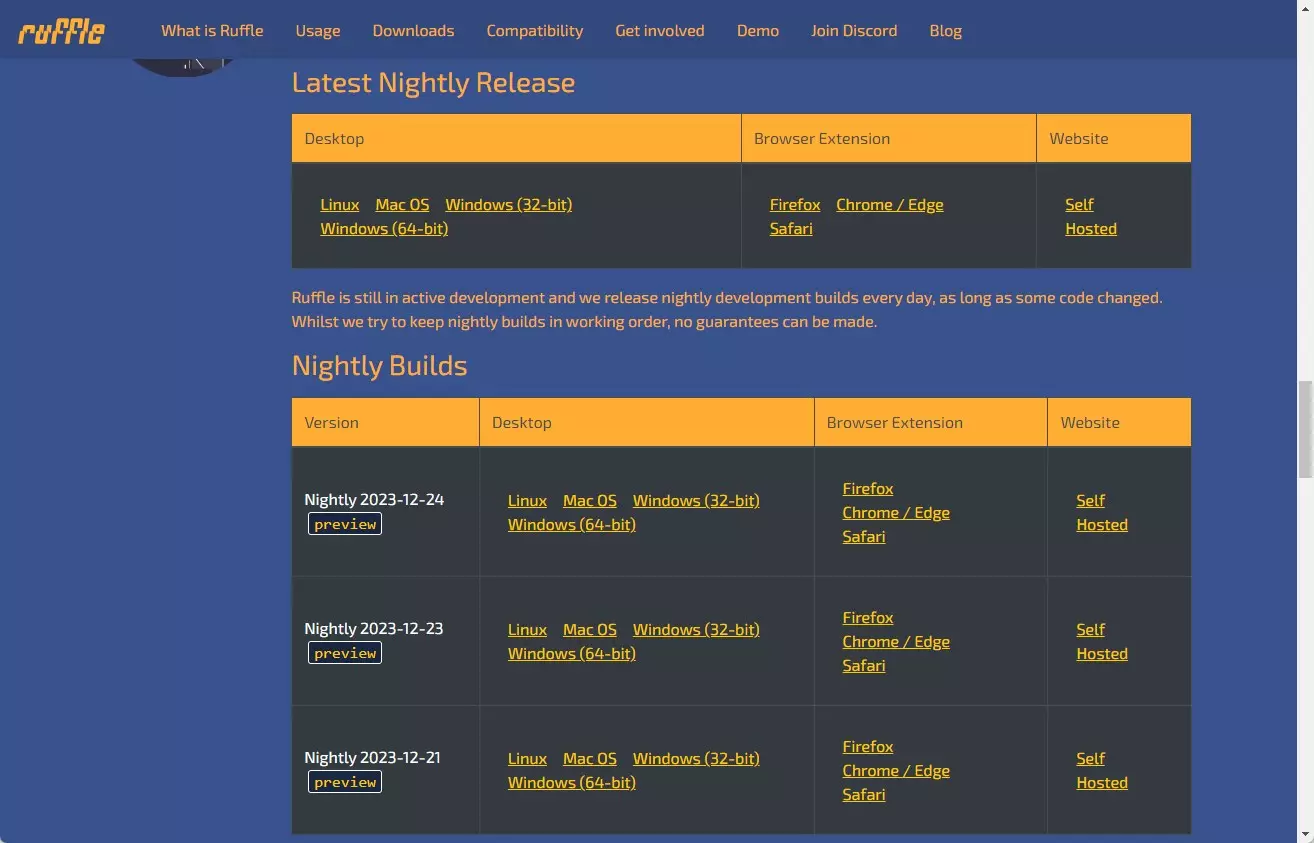Click preview badge for Nightly 2023-12-23
1314x843 pixels.
tap(345, 653)
